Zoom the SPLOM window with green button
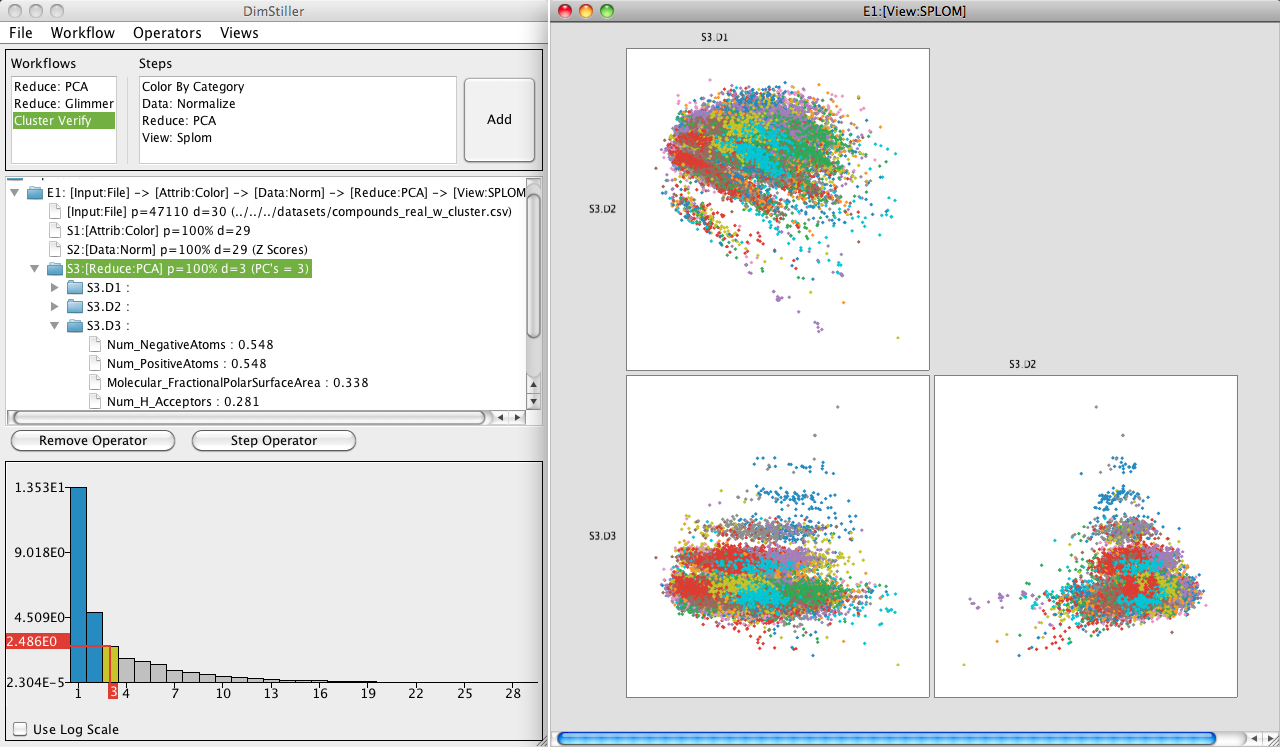This screenshot has width=1280, height=747. 606,11
